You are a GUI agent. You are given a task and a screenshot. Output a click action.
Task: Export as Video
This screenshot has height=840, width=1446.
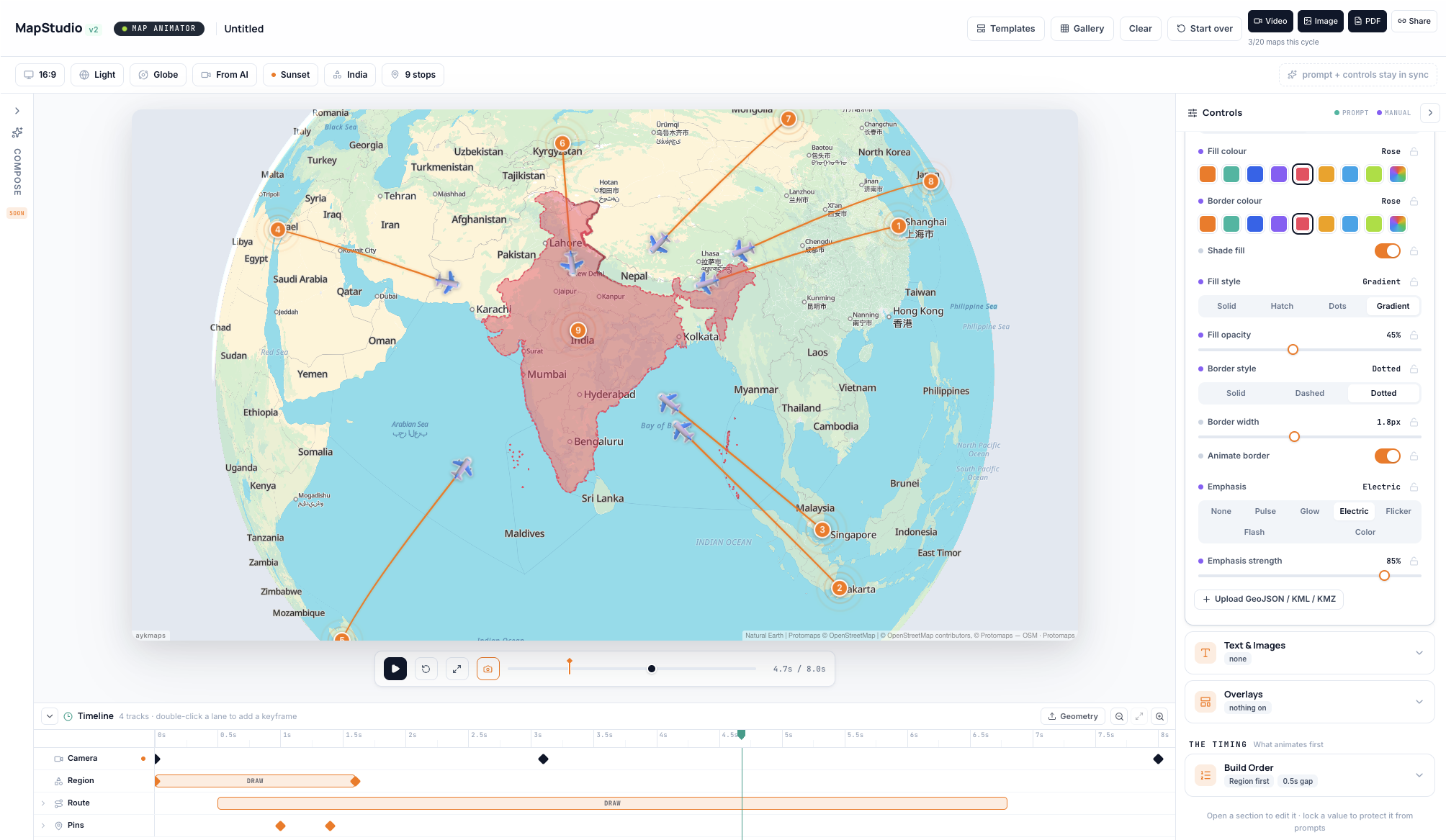coord(1270,21)
